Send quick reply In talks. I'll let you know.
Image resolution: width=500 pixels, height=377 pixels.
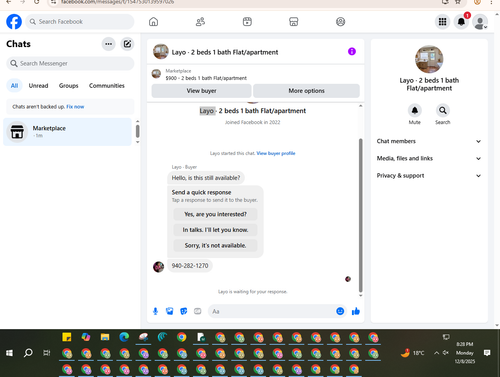pos(215,230)
